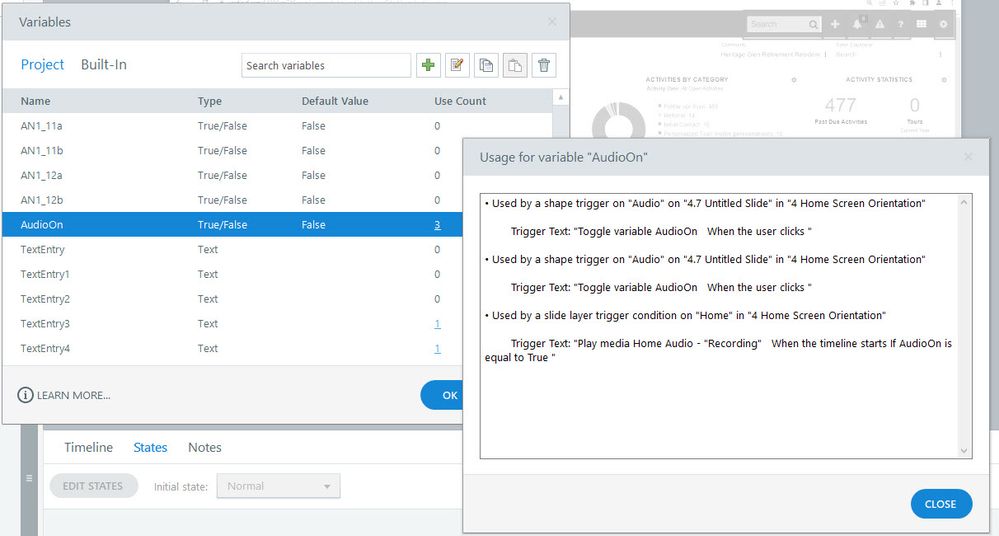Select the AN1_12b variable row
The width and height of the screenshot is (999, 536).
233,200
